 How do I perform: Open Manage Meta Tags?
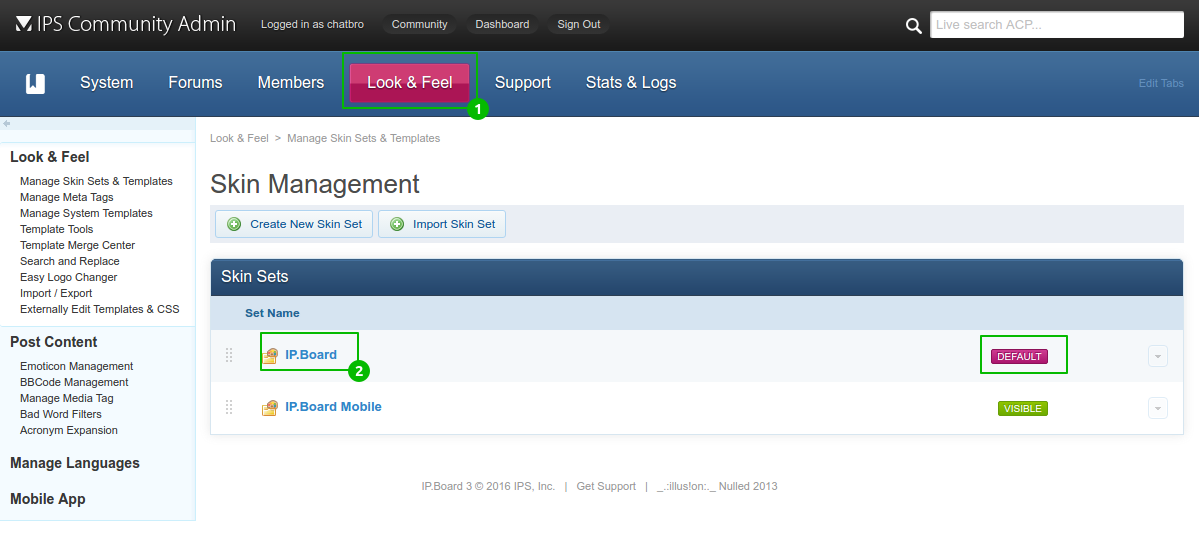(x=67, y=197)
